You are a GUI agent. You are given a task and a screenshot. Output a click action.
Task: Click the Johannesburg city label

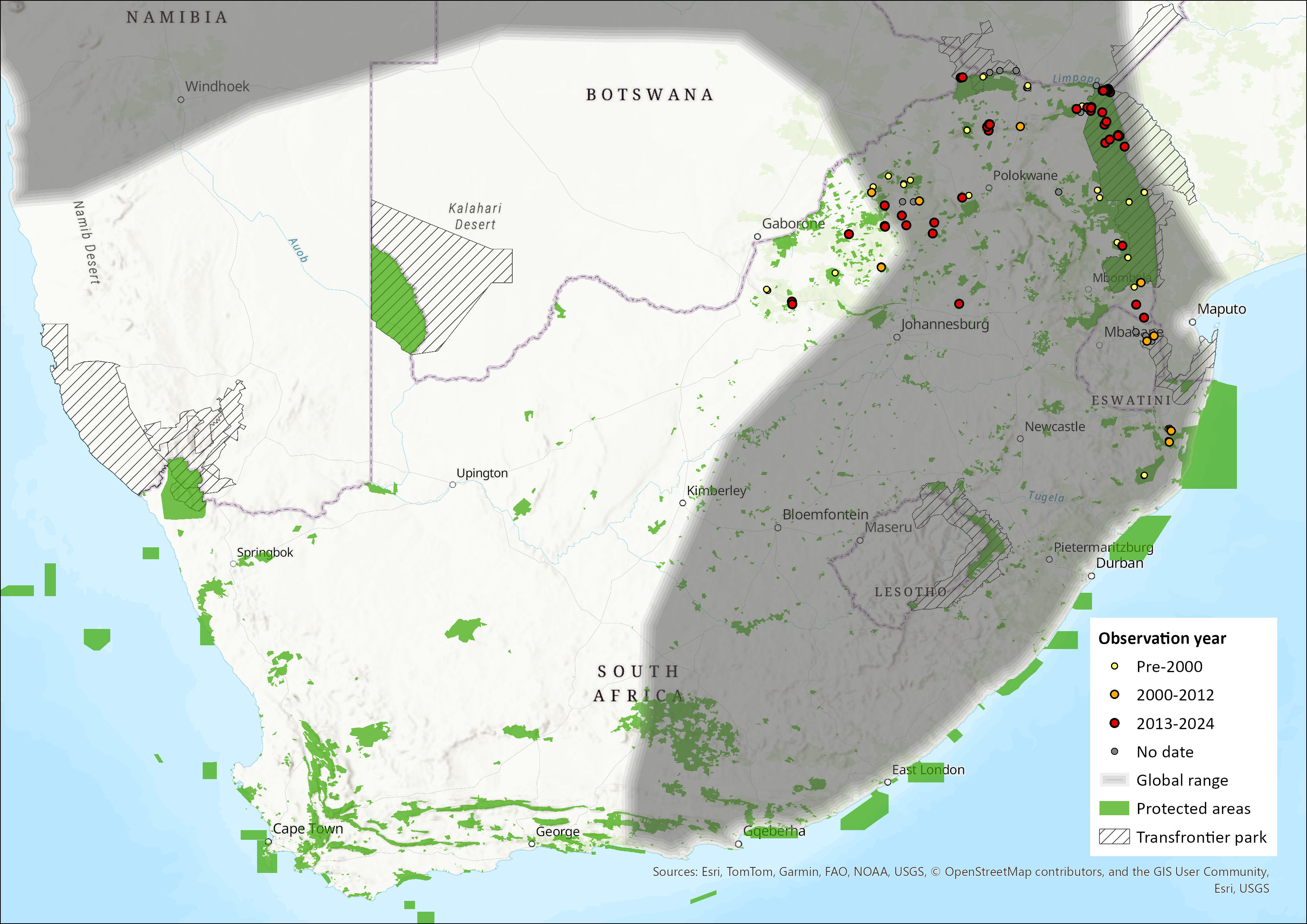944,324
